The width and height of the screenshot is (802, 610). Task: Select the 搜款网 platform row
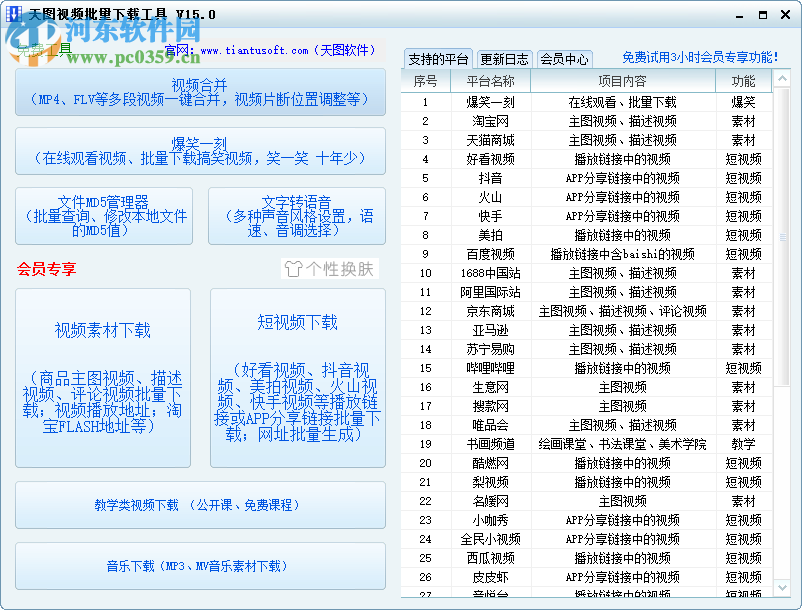[x=587, y=406]
